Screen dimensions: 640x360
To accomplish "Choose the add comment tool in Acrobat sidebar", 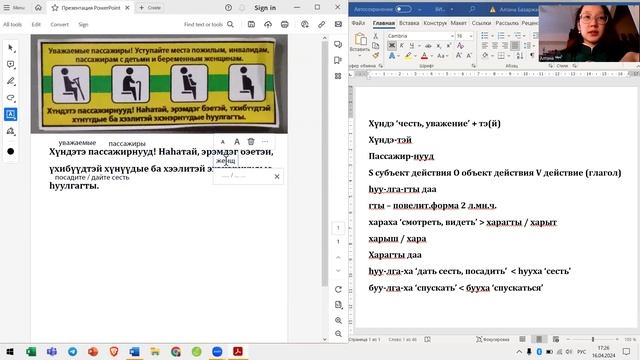I will click(x=11, y=64).
